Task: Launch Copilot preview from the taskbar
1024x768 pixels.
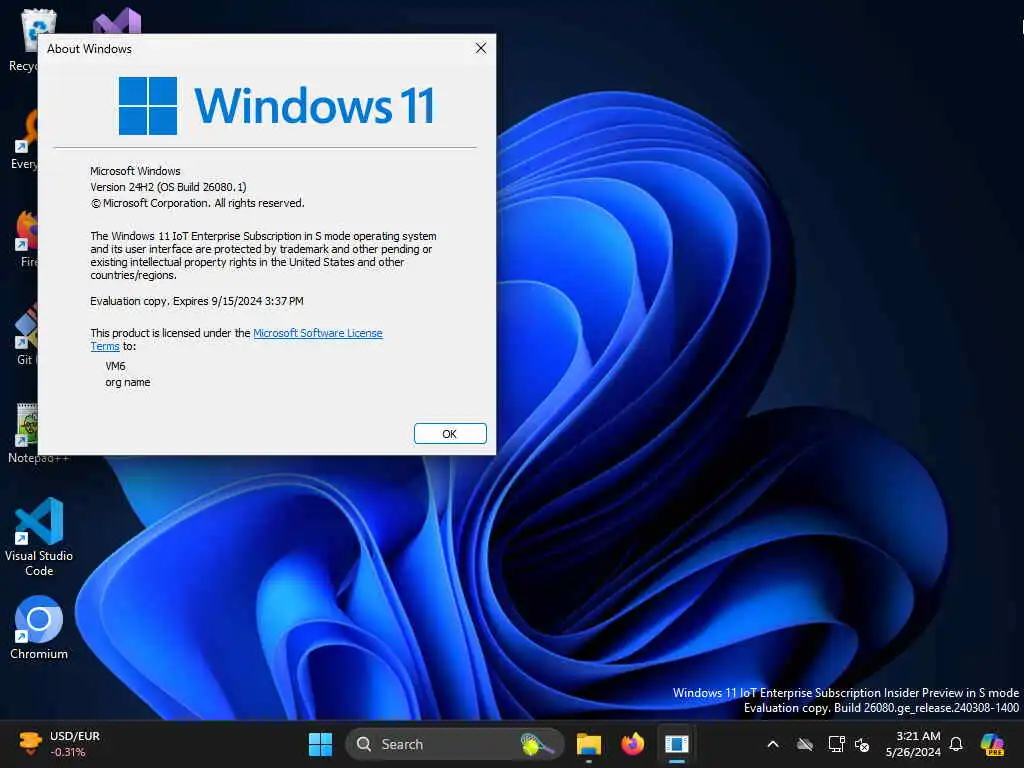Action: (993, 744)
